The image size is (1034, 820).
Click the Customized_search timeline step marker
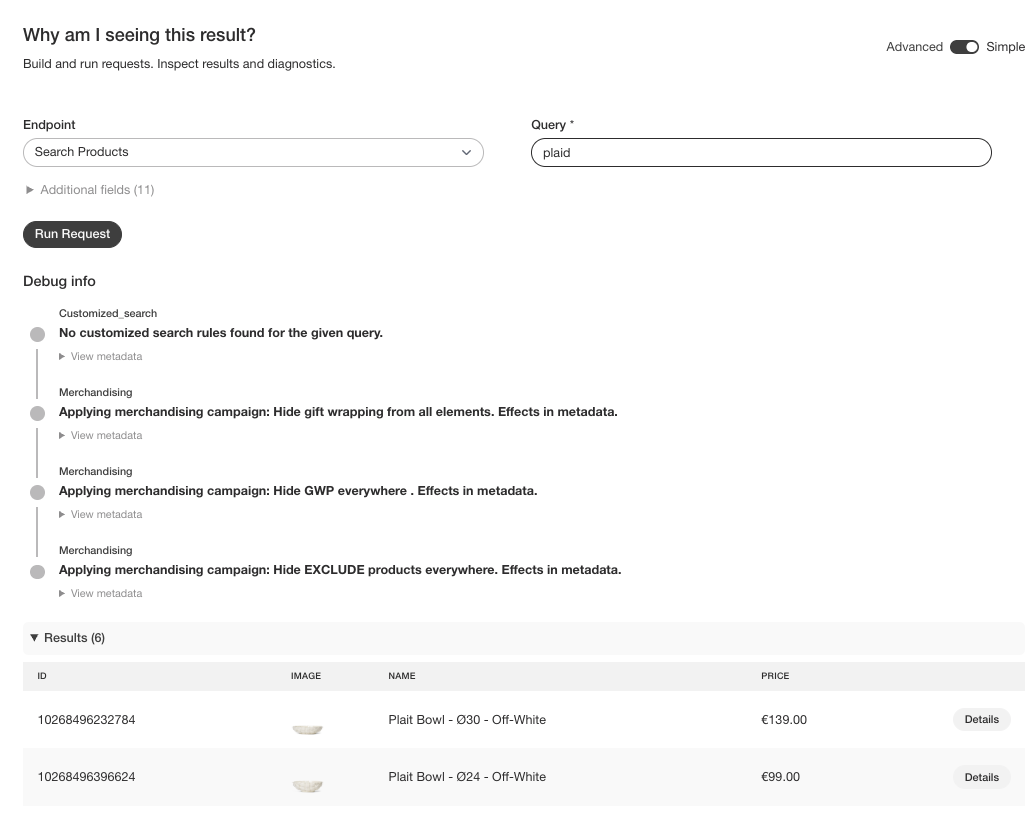37,334
